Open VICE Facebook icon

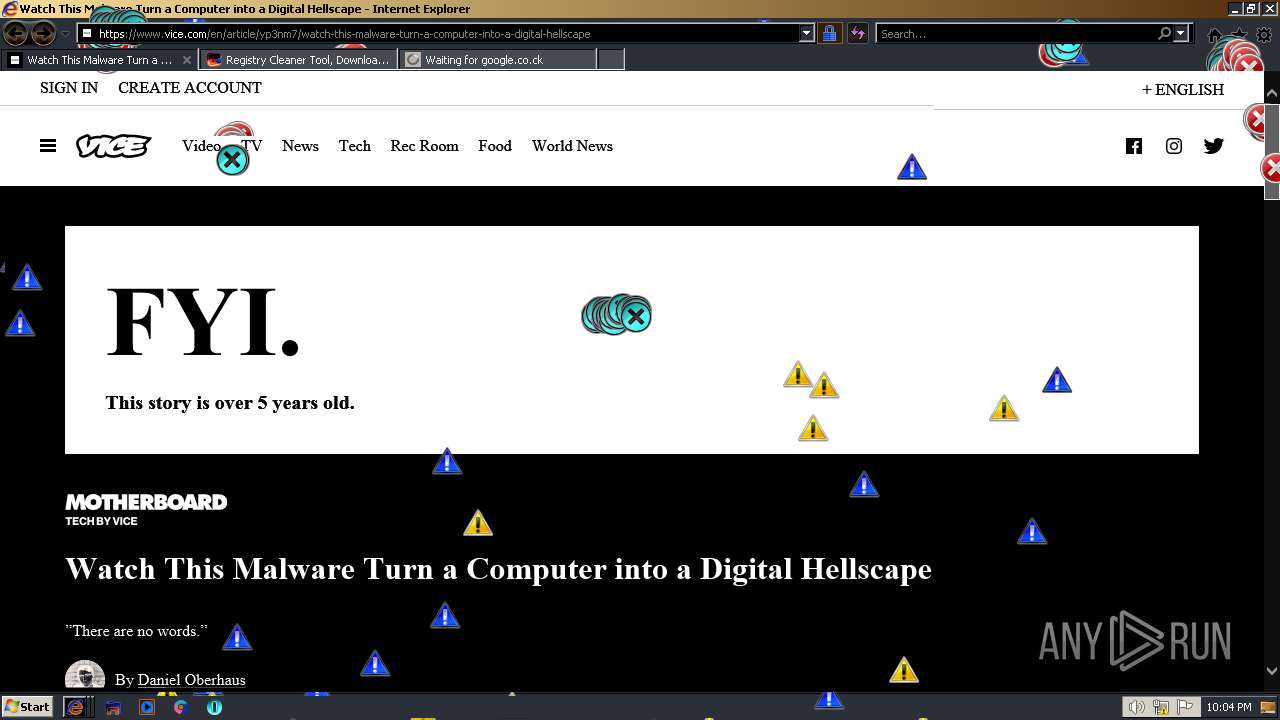(x=1134, y=146)
